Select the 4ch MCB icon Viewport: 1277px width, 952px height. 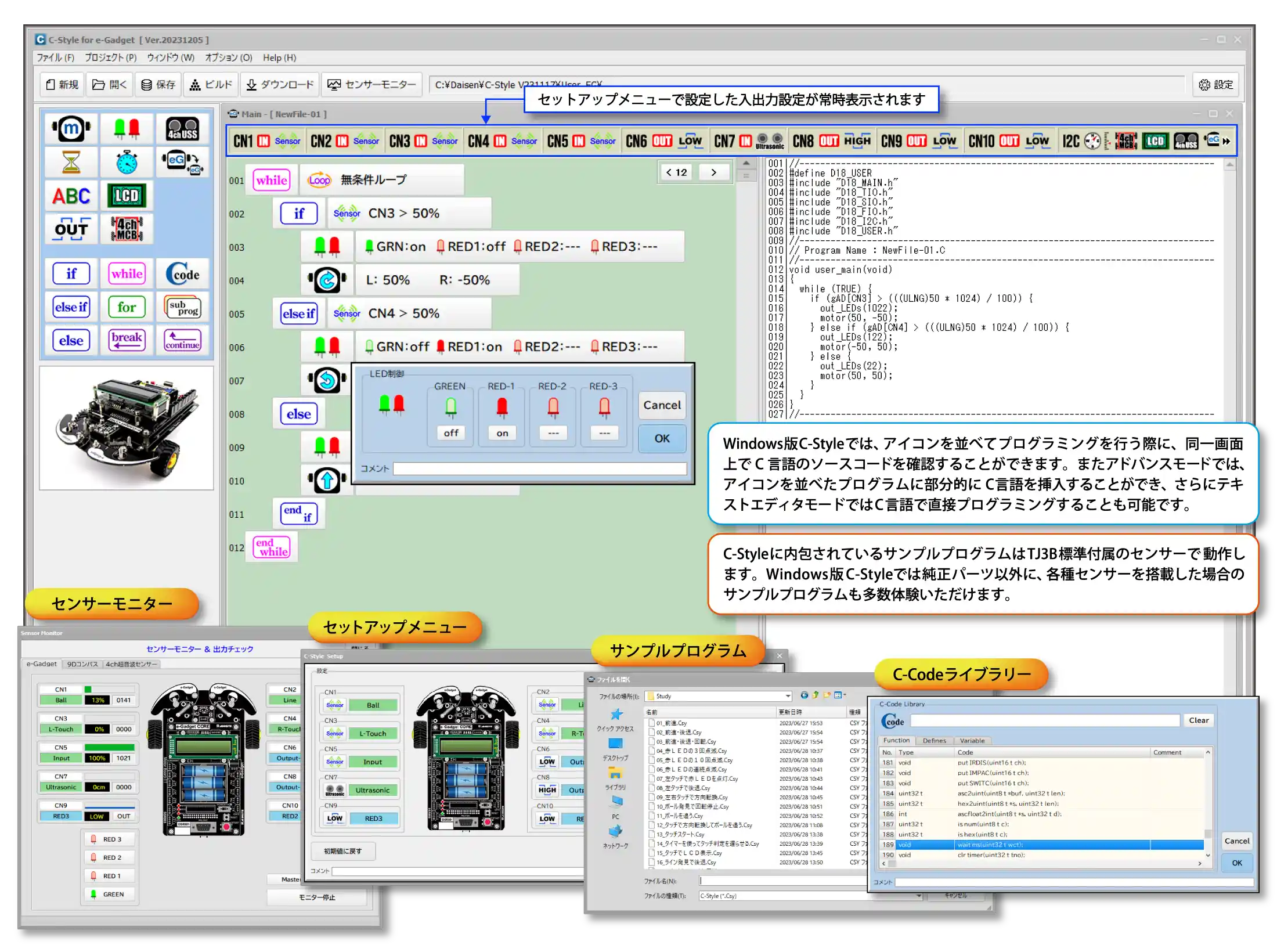(x=127, y=229)
